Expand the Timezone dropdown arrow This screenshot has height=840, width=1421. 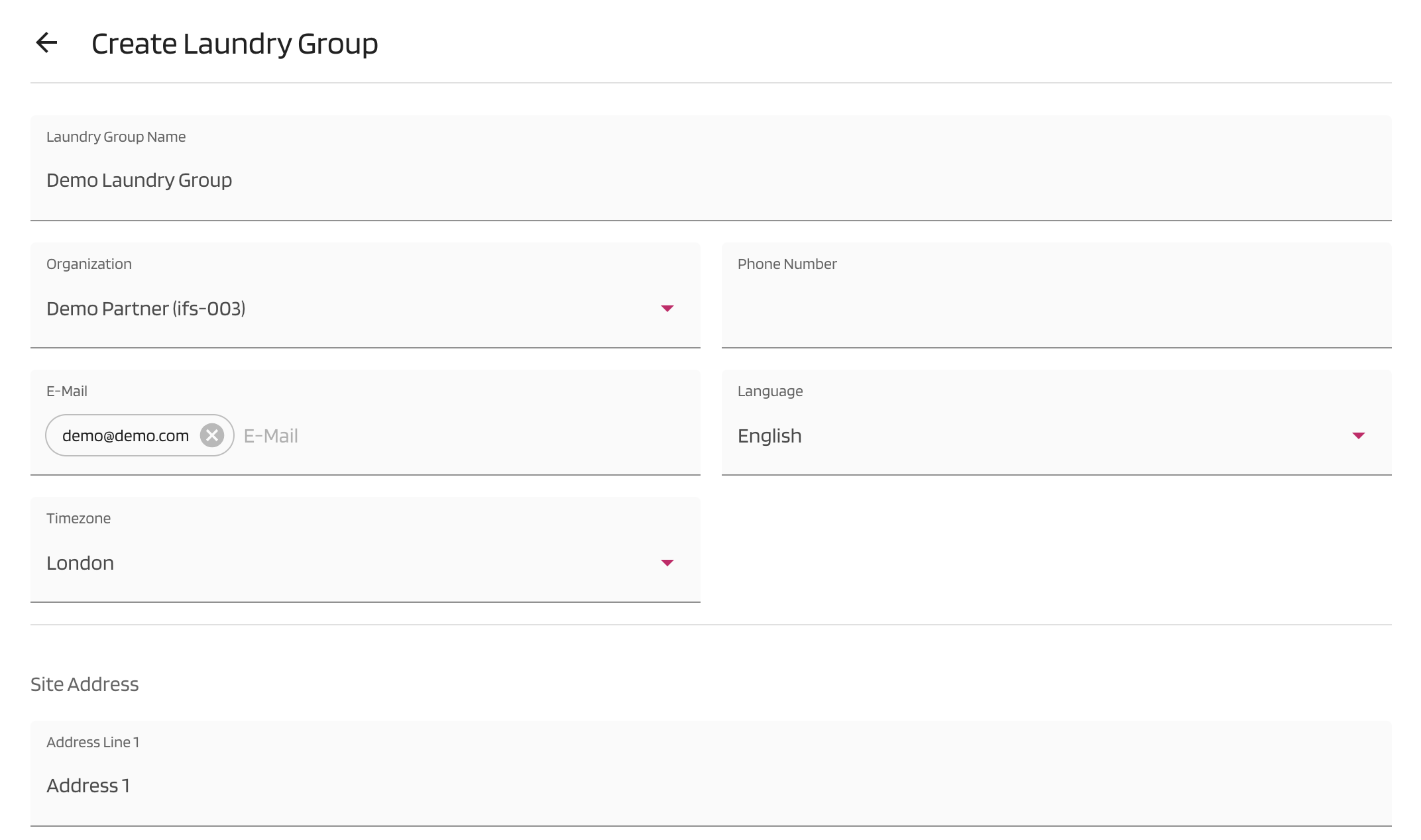point(667,563)
